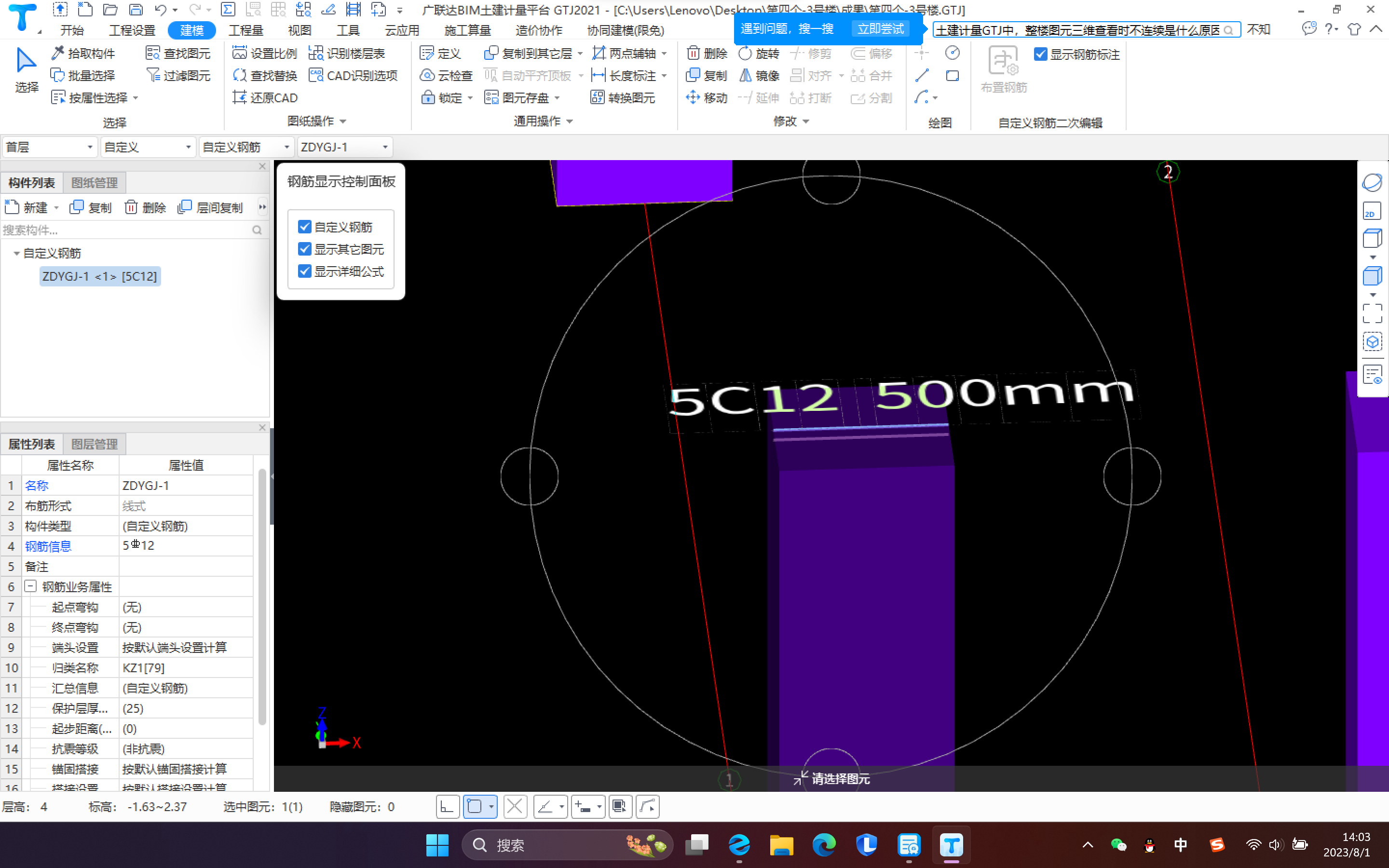
Task: Uncheck 显示详细公式 checkbox
Action: [305, 271]
